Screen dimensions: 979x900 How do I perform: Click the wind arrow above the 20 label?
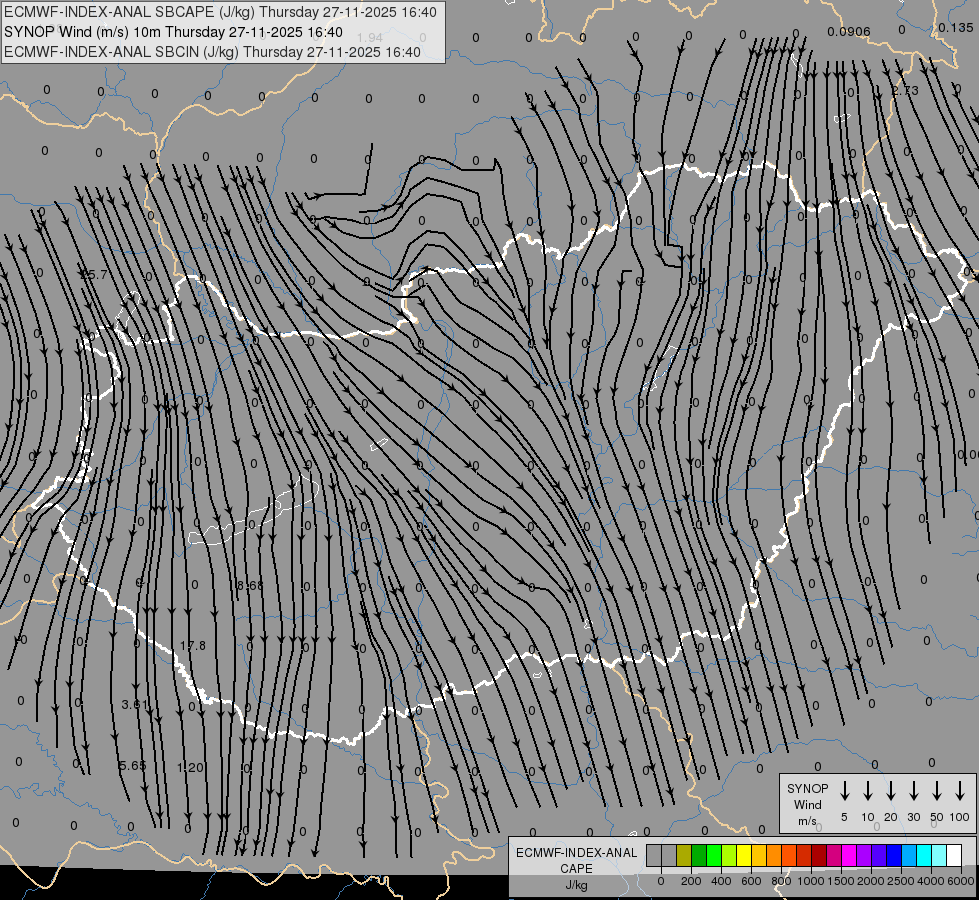pyautogui.click(x=891, y=791)
